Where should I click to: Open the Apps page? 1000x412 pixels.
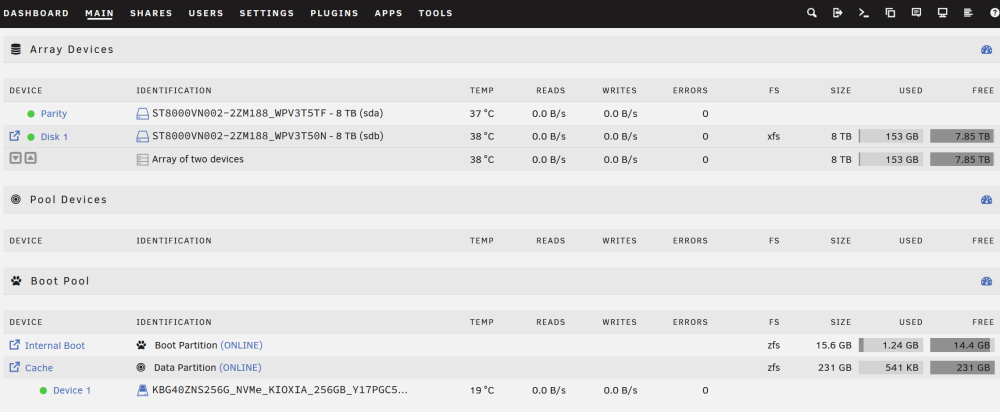tap(389, 13)
